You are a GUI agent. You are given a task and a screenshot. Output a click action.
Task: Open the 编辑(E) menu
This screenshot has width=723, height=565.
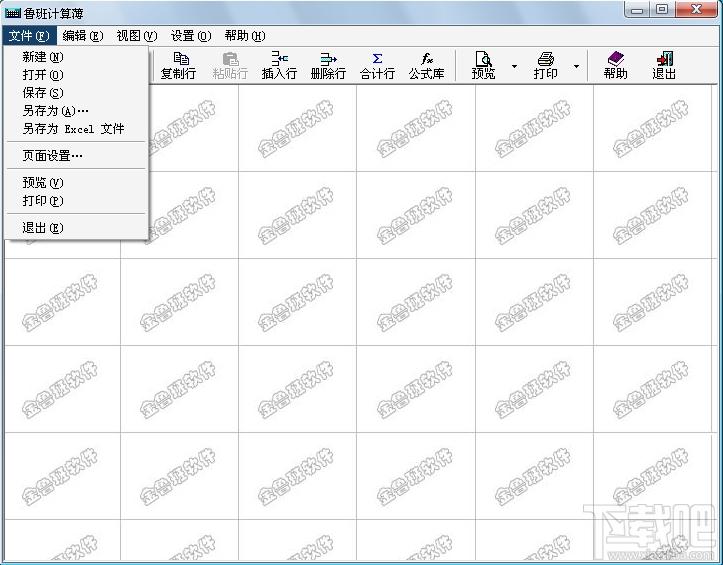(x=83, y=36)
